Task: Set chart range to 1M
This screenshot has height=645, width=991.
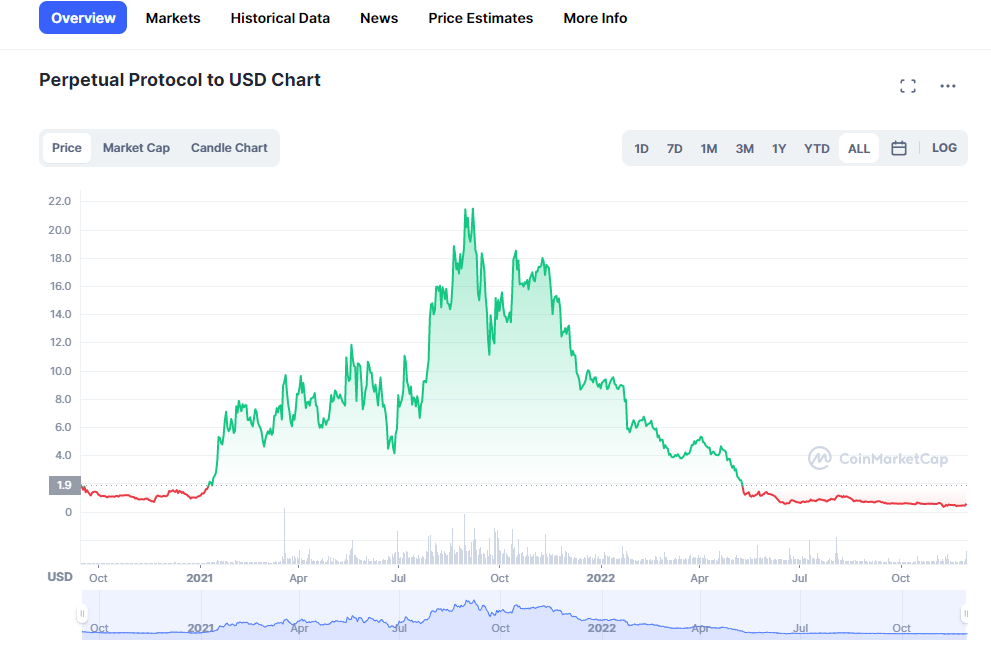Action: (x=708, y=148)
